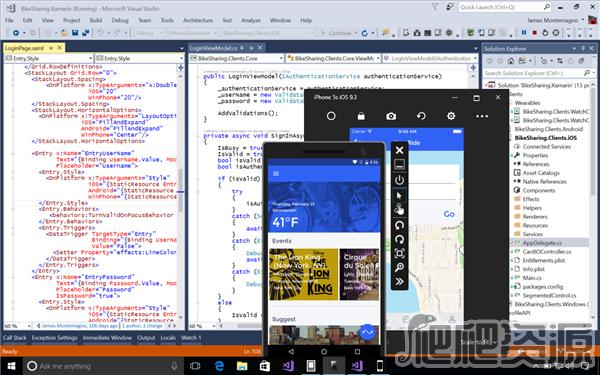Click the fit-to-screen icon in emulator toolbar
The width and height of the screenshot is (600, 375).
click(399, 253)
